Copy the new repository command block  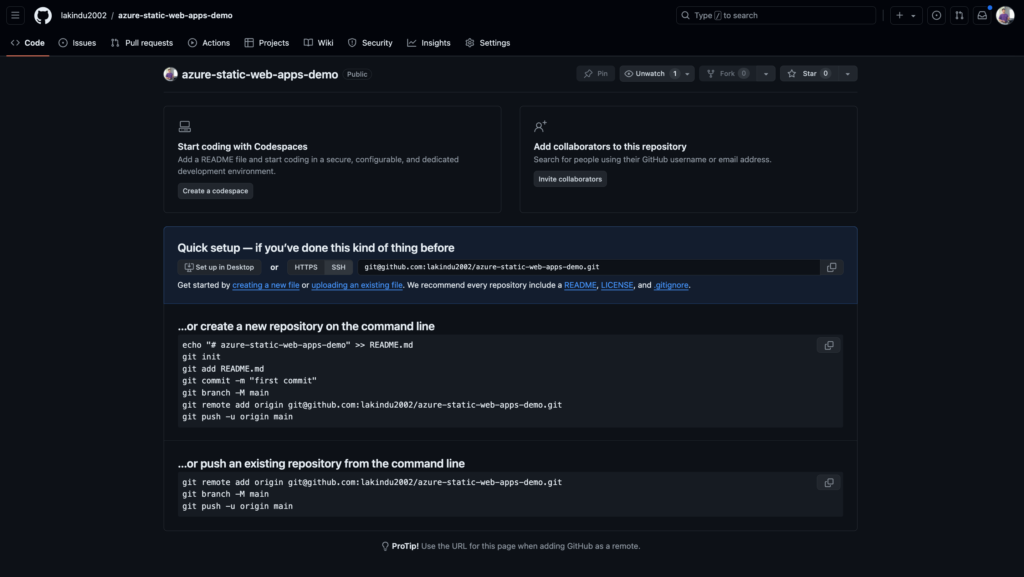[829, 345]
